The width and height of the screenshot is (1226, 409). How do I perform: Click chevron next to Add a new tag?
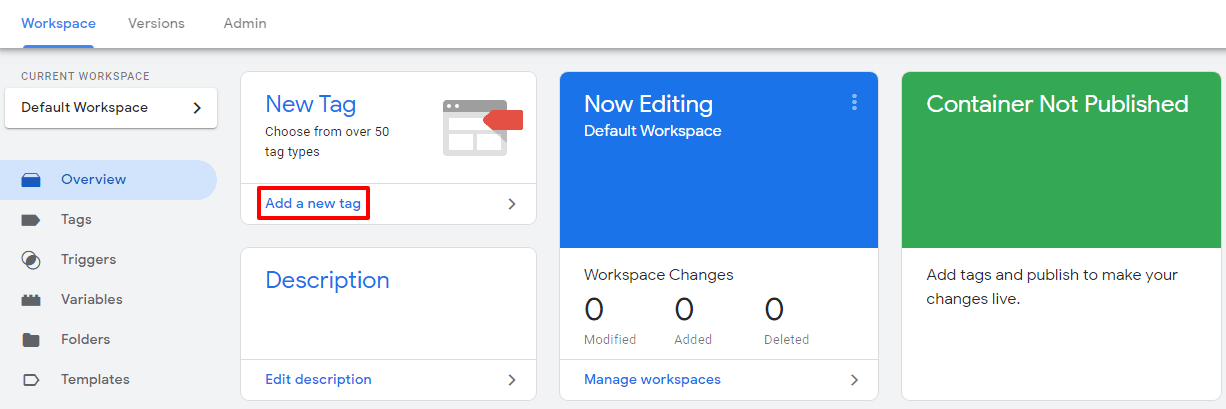(512, 204)
